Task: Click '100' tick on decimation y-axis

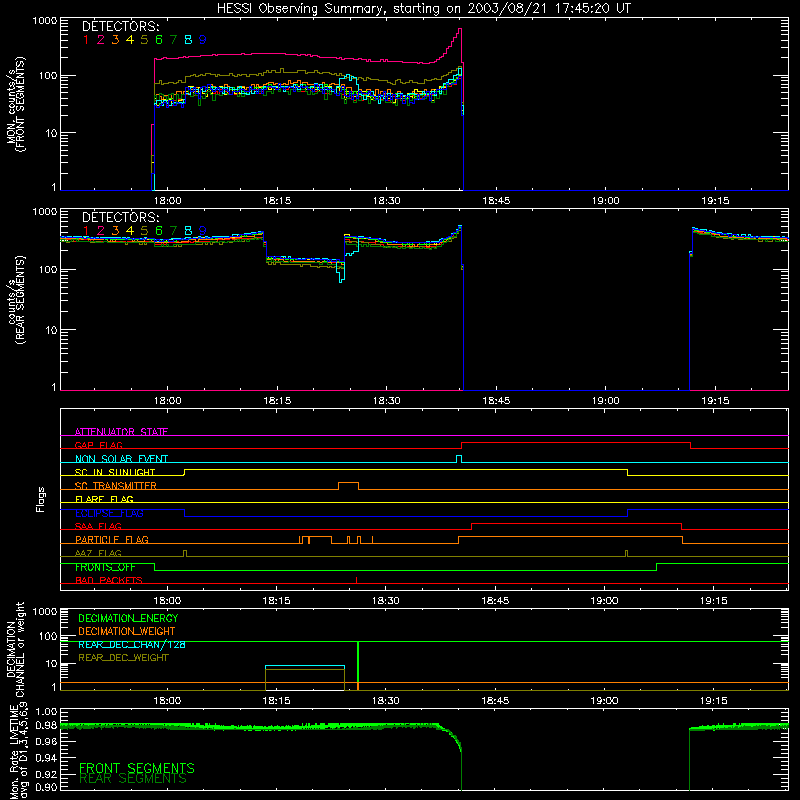Action: tap(48, 636)
